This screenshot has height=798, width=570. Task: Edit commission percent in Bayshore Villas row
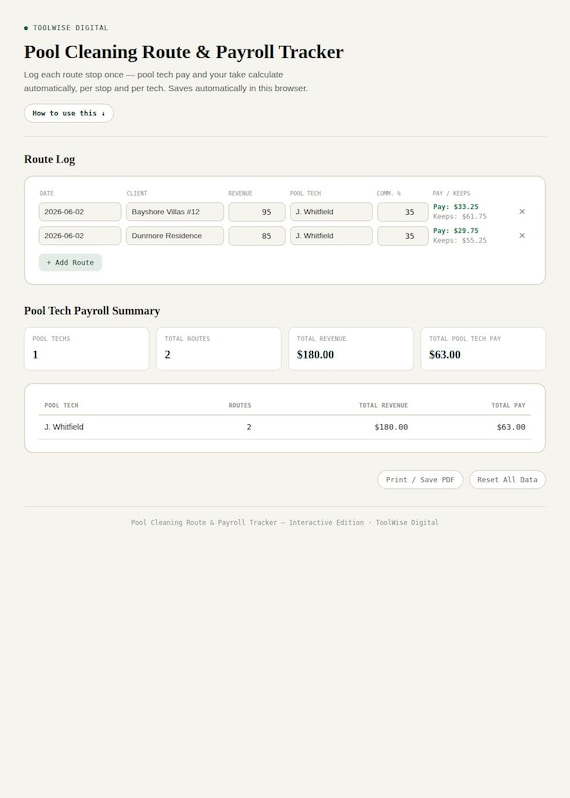tap(403, 212)
